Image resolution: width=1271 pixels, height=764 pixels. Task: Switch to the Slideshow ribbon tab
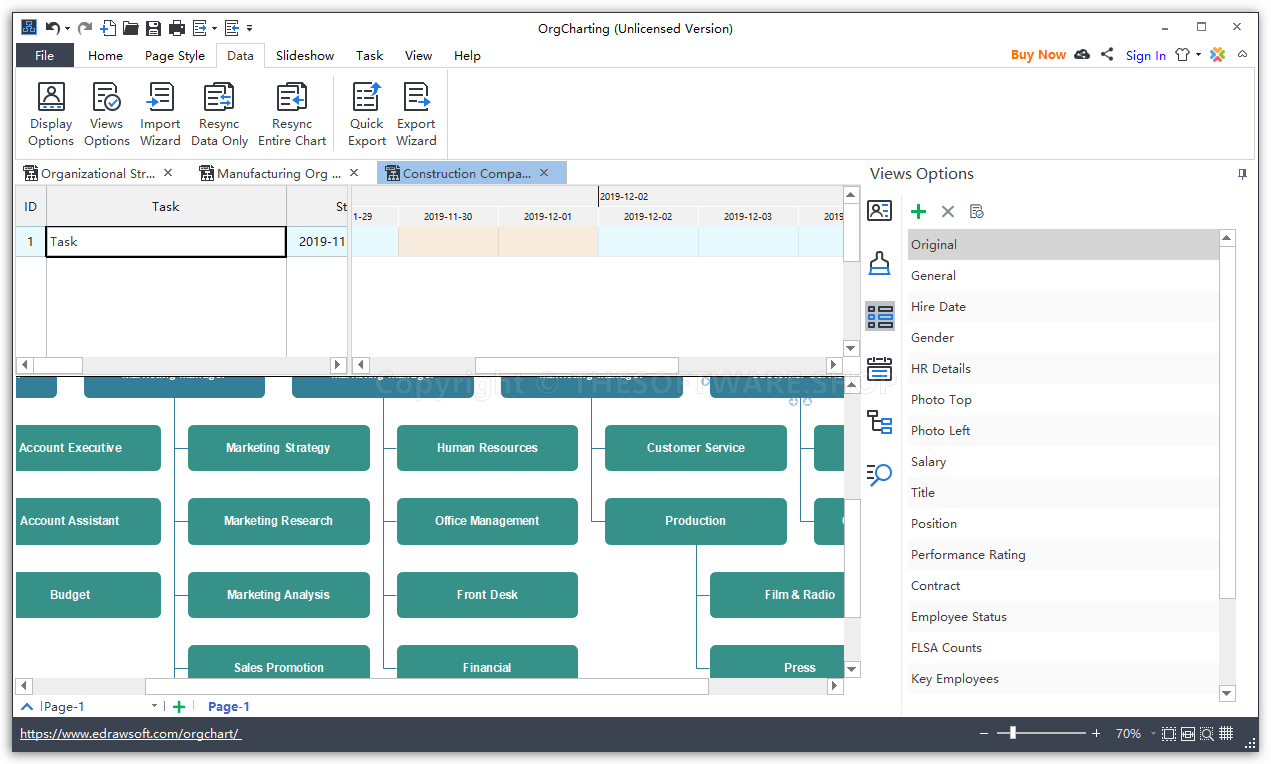click(x=304, y=55)
